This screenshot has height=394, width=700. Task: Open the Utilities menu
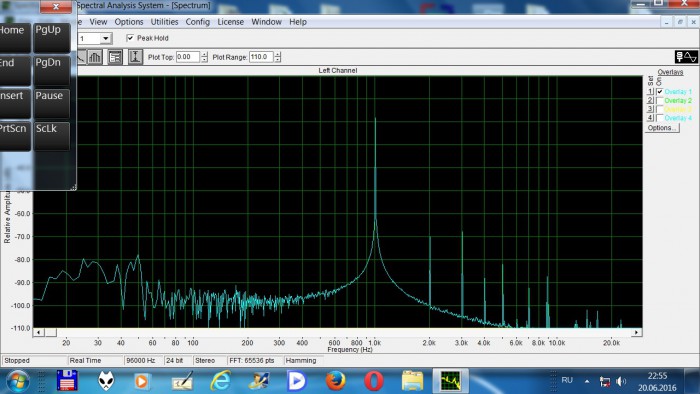[x=164, y=22]
